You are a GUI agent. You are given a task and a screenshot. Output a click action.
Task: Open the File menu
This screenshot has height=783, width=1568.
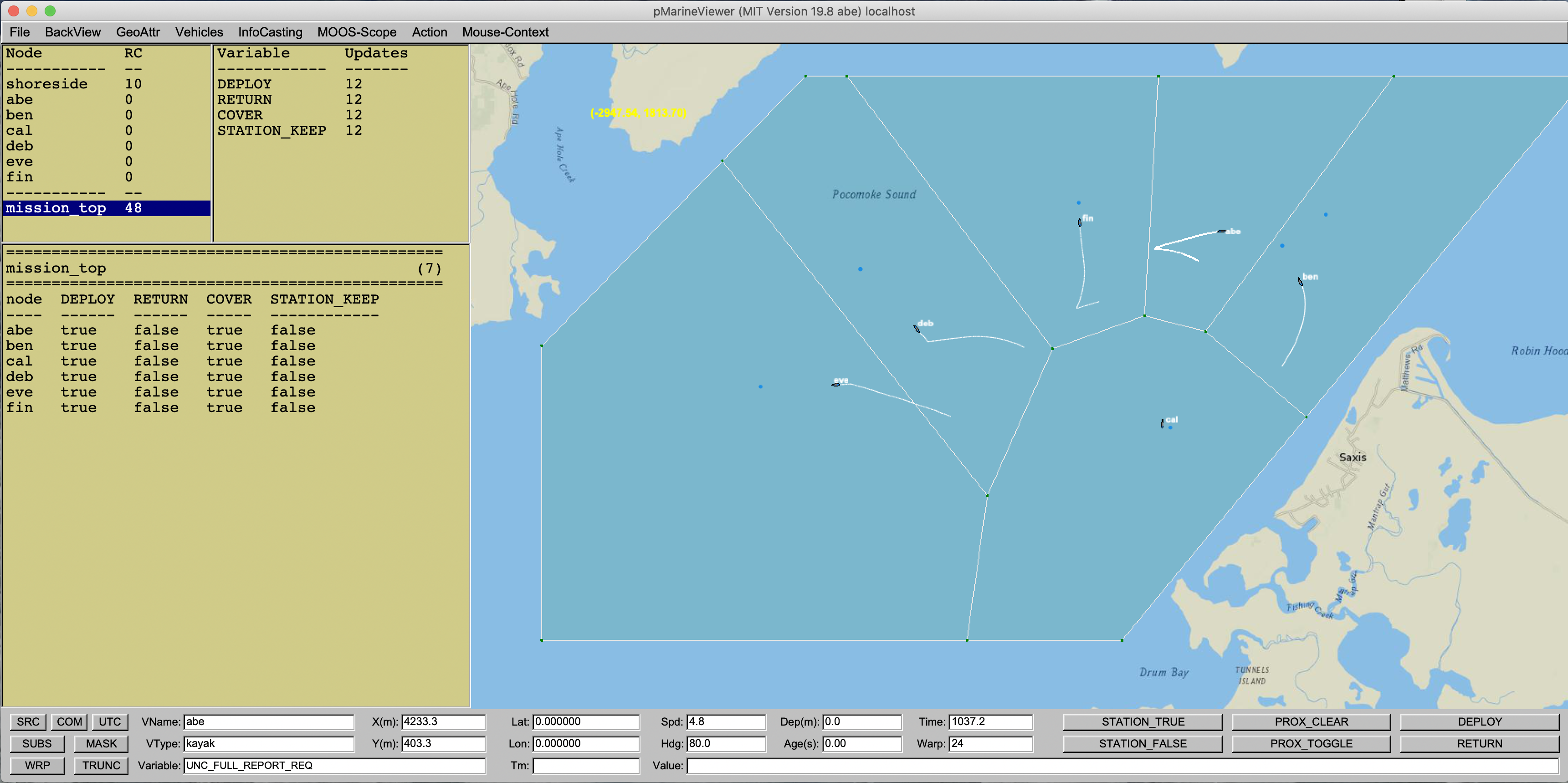coord(20,32)
